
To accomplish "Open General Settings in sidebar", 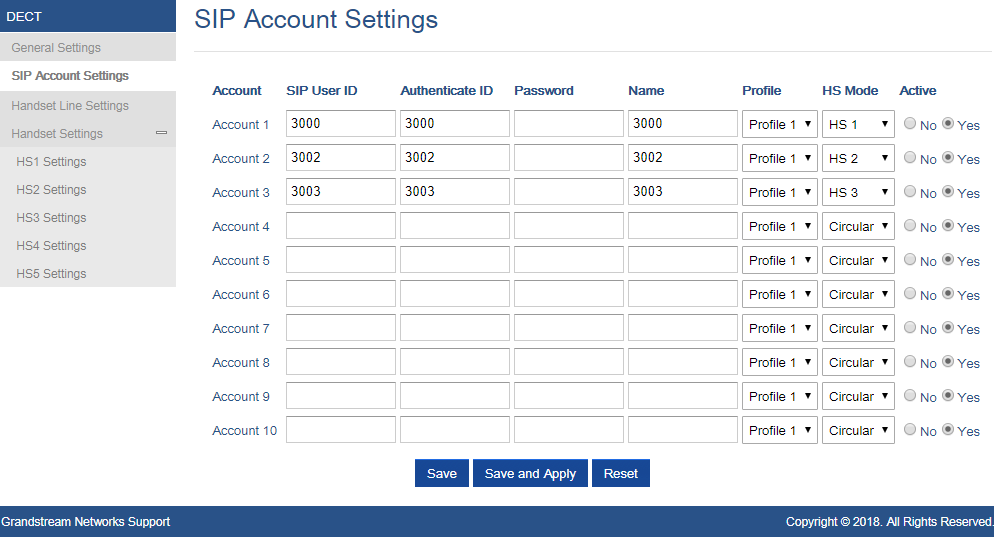I will pos(88,48).
